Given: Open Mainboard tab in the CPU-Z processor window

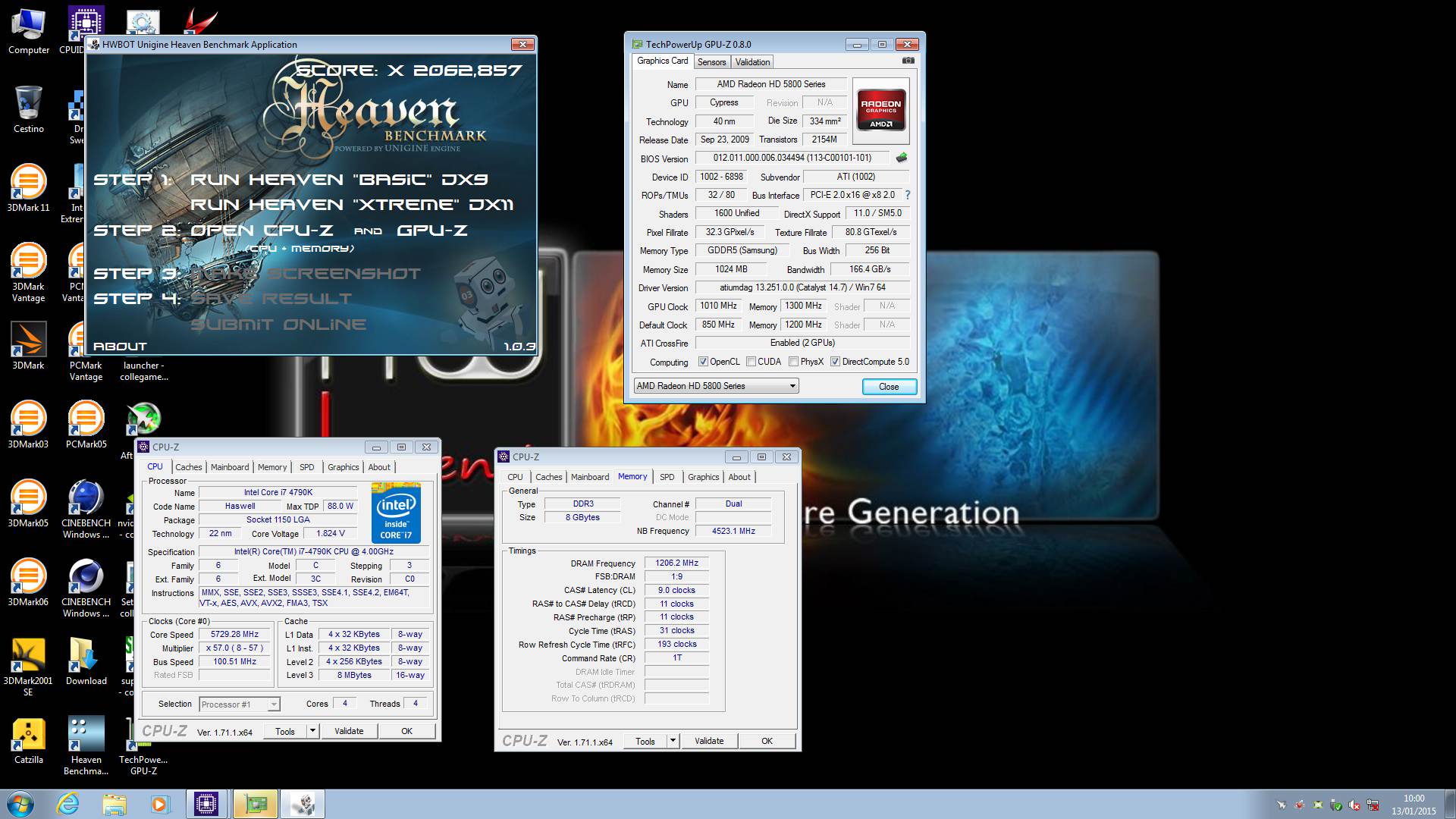Looking at the screenshot, I should click(230, 467).
